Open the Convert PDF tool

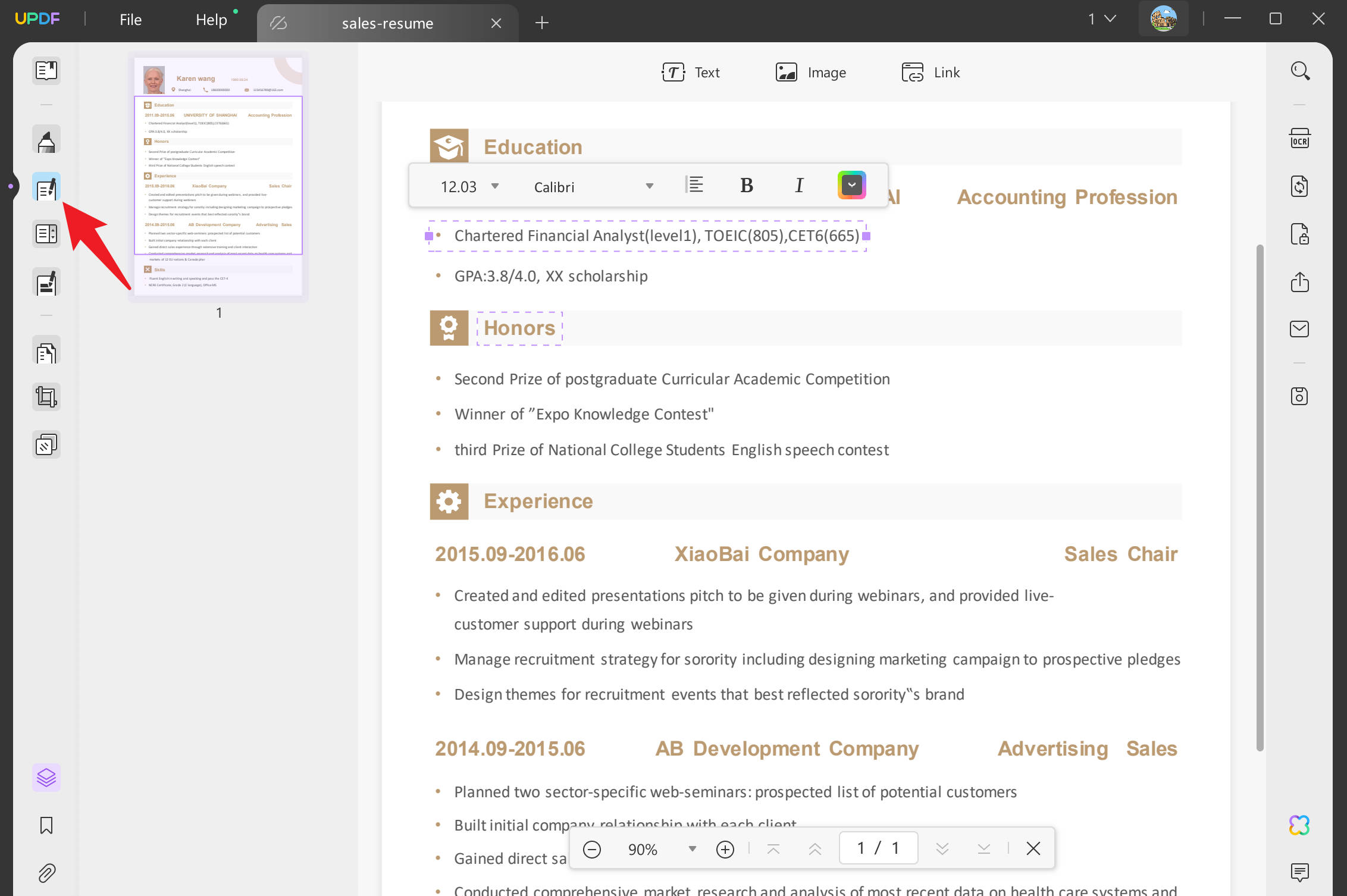pos(1300,187)
